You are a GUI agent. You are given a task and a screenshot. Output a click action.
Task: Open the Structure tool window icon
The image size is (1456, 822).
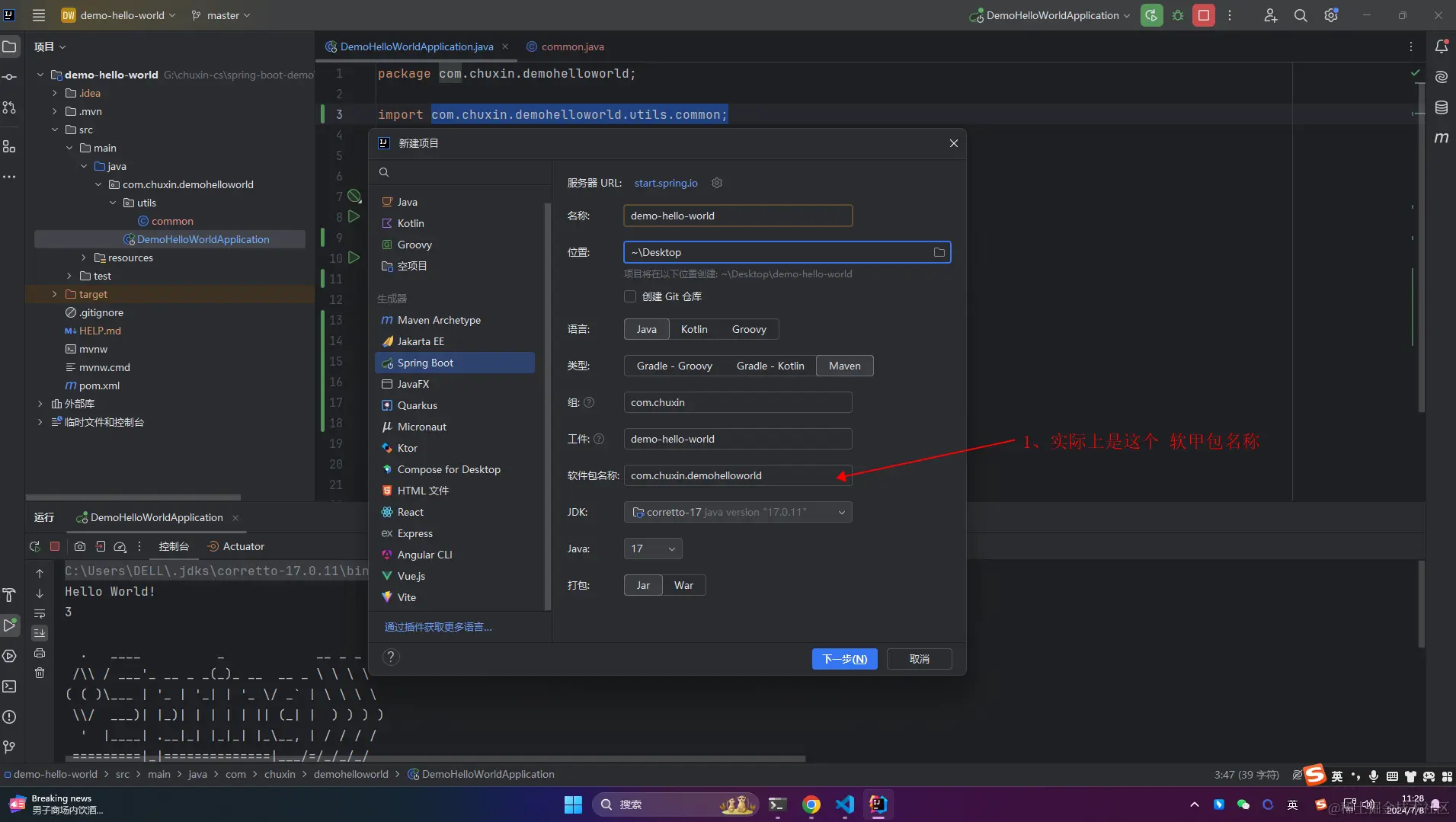point(9,146)
